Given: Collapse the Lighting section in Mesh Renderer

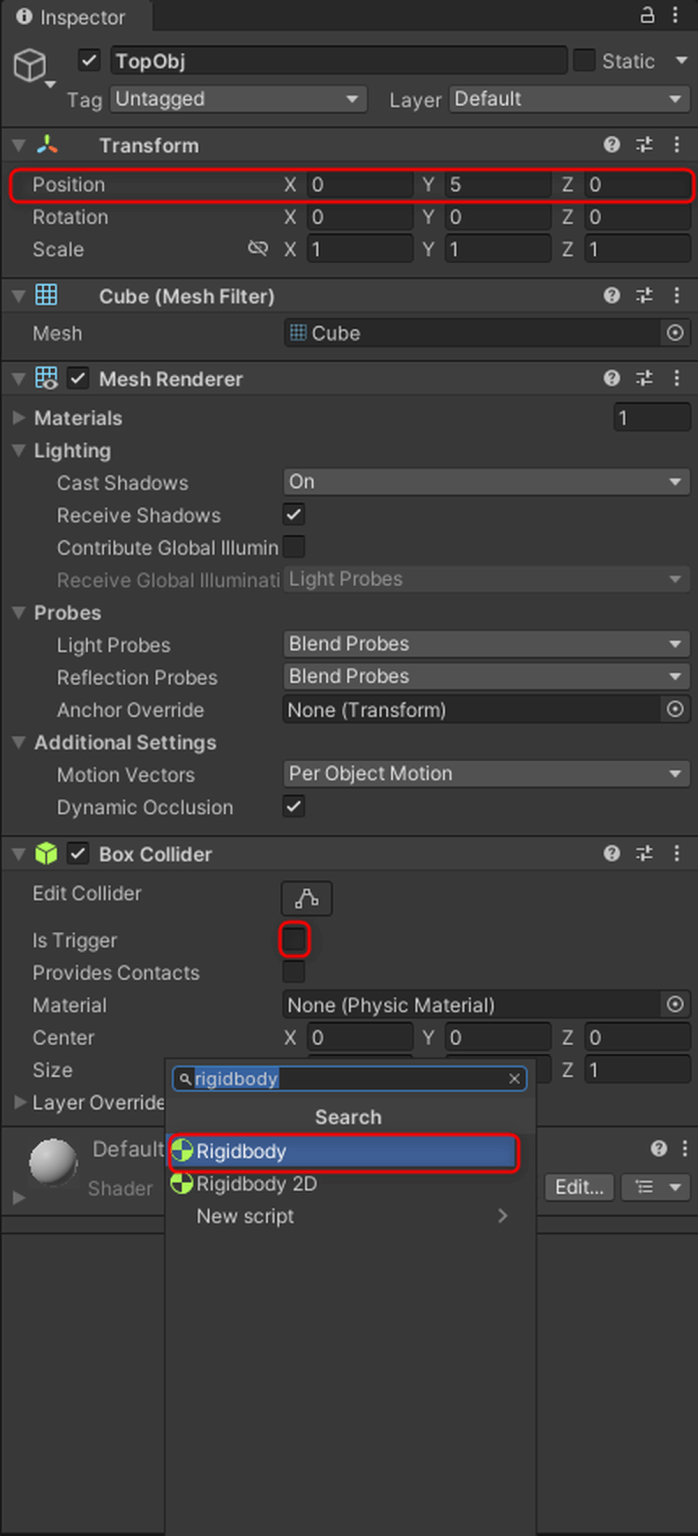Looking at the screenshot, I should click(21, 451).
